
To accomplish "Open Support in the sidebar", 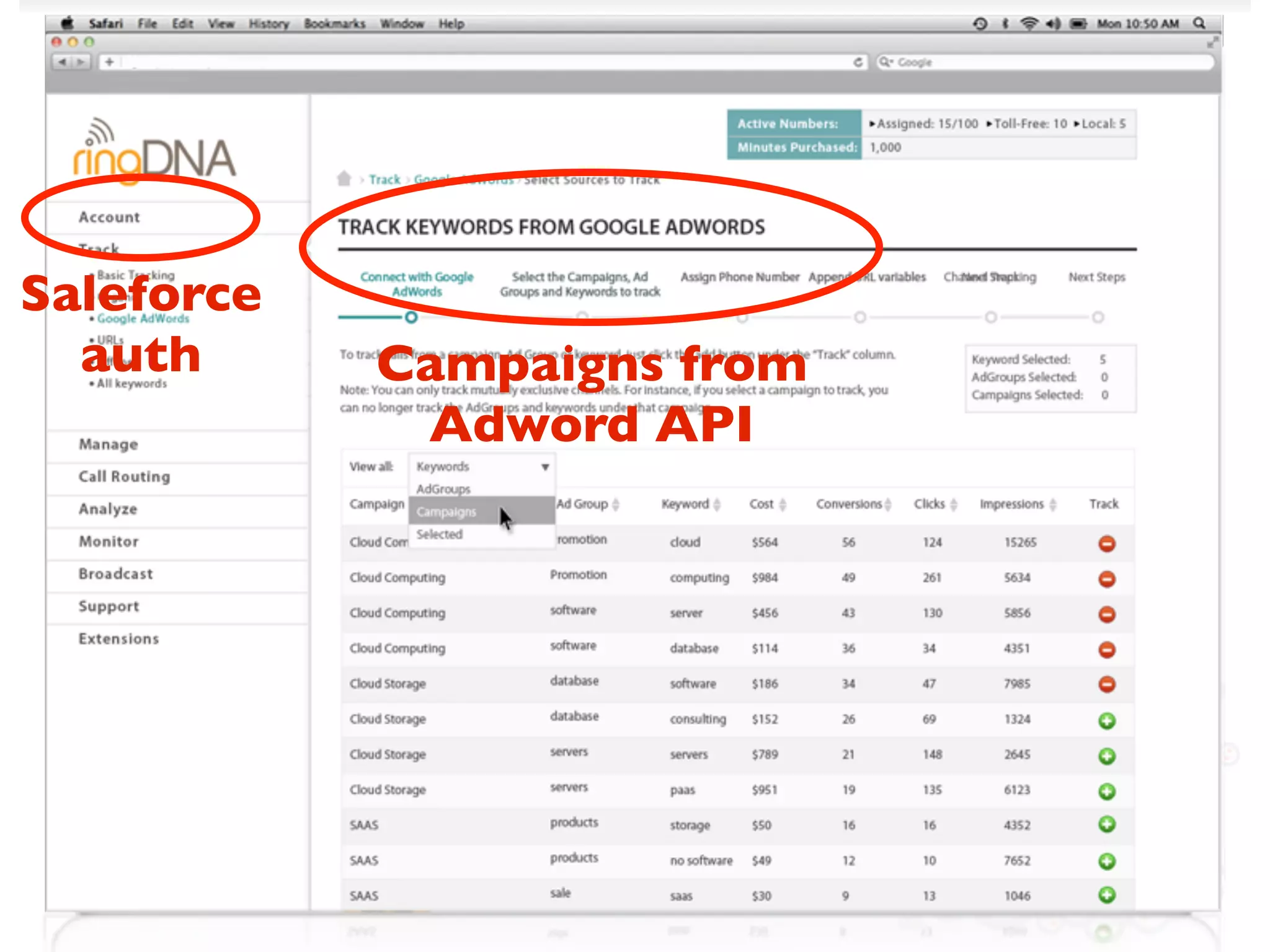I will click(x=109, y=606).
